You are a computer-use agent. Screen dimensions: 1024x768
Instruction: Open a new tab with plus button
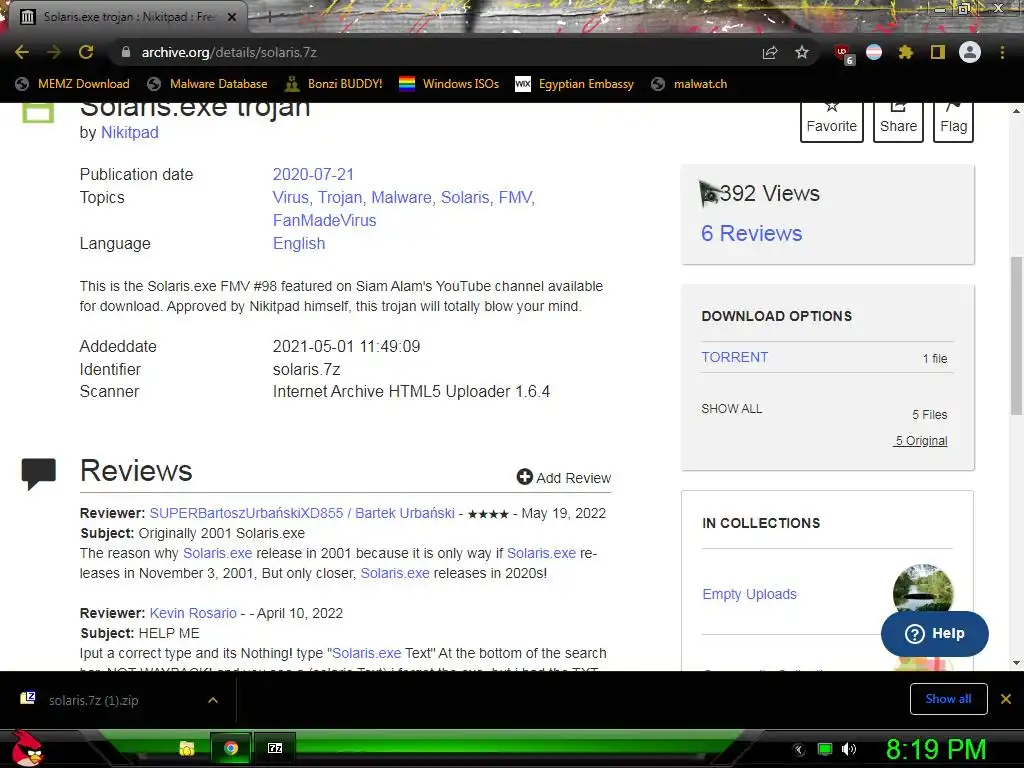pos(270,17)
